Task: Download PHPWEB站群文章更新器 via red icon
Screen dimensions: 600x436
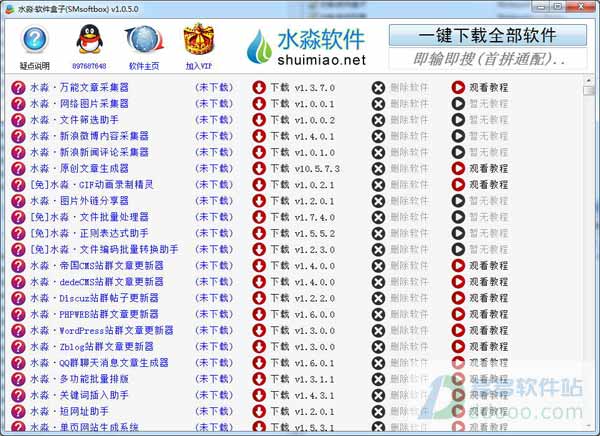Action: [x=259, y=314]
